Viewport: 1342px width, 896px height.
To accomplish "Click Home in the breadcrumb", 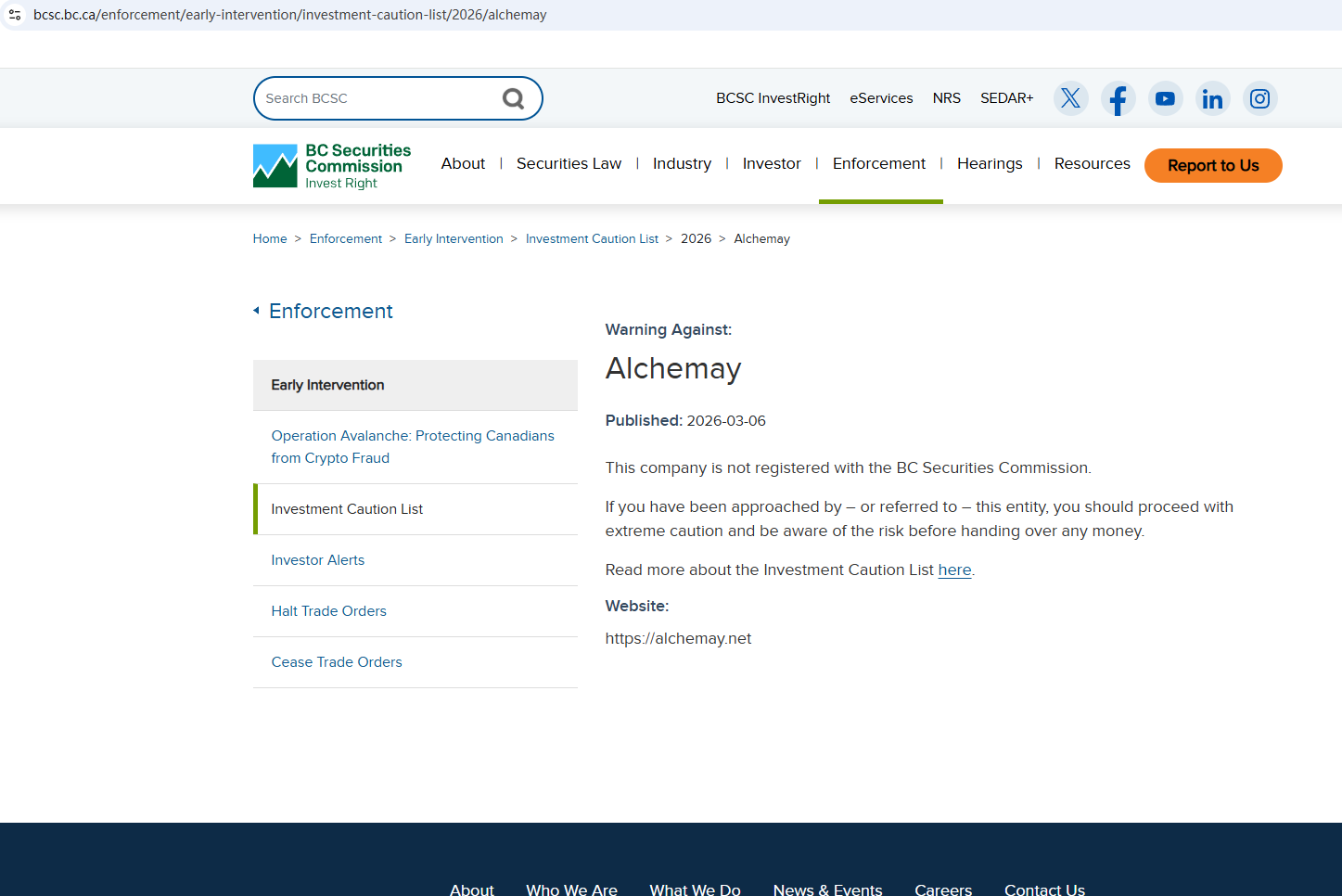I will pyautogui.click(x=270, y=239).
